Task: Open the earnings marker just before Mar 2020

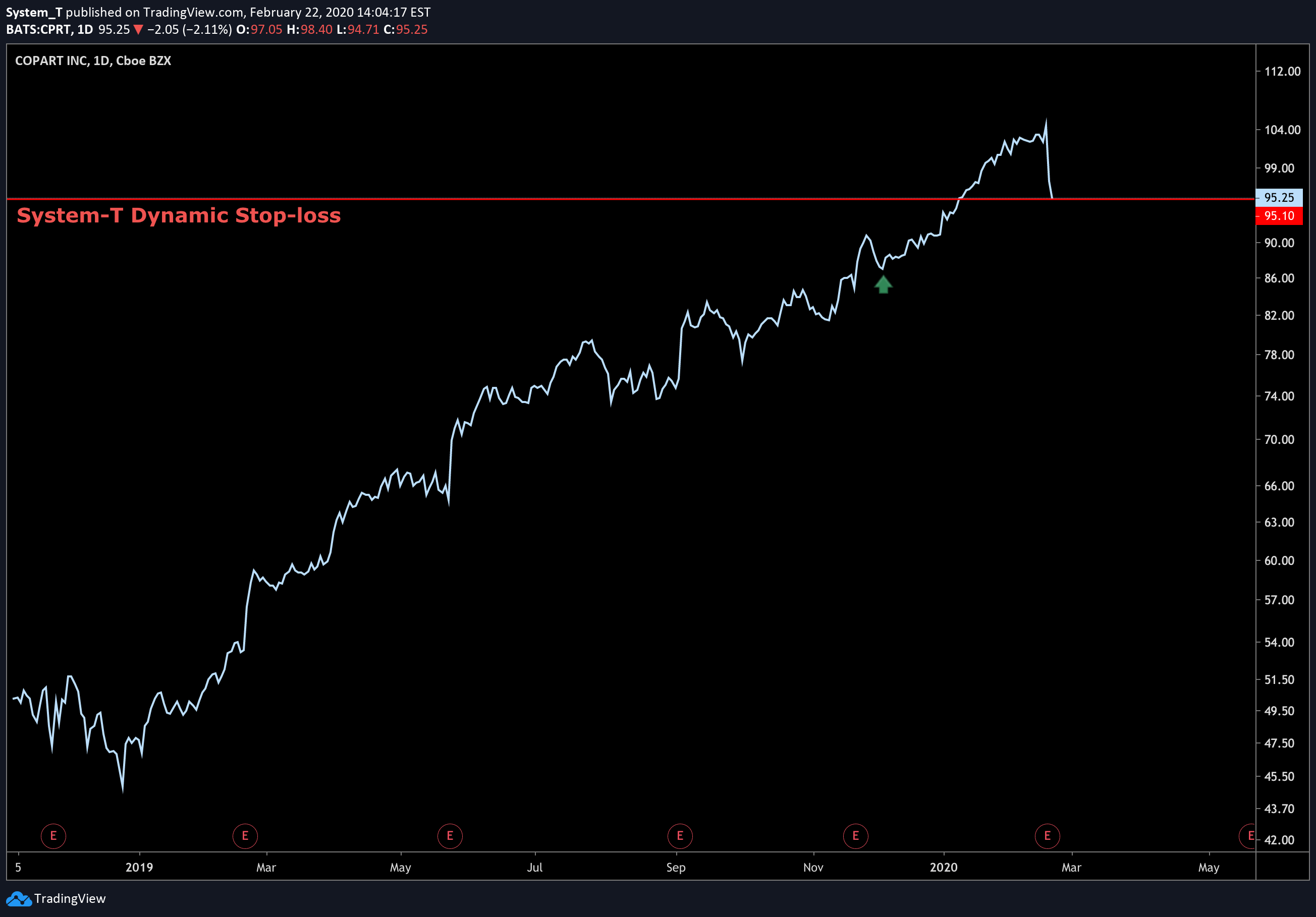Action: coord(1048,836)
